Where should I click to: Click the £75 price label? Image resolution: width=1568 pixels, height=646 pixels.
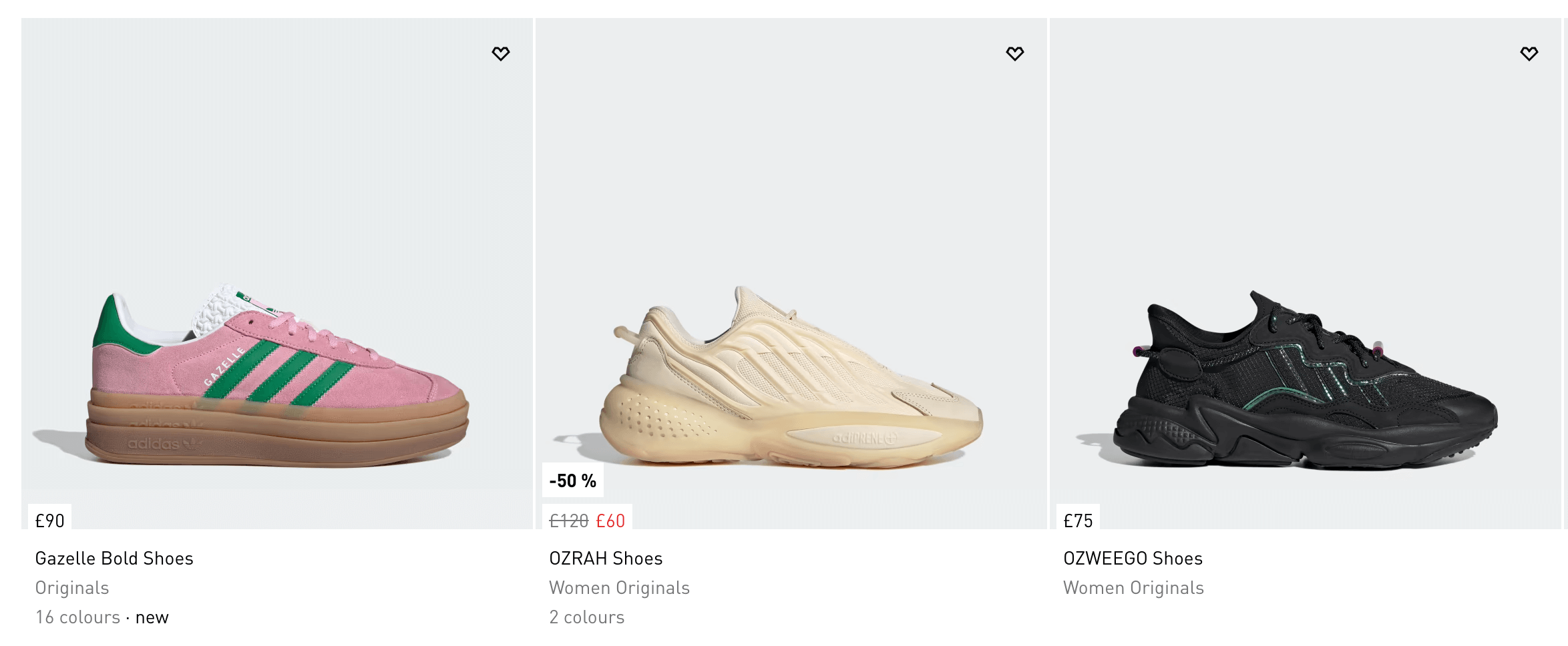pos(1078,521)
